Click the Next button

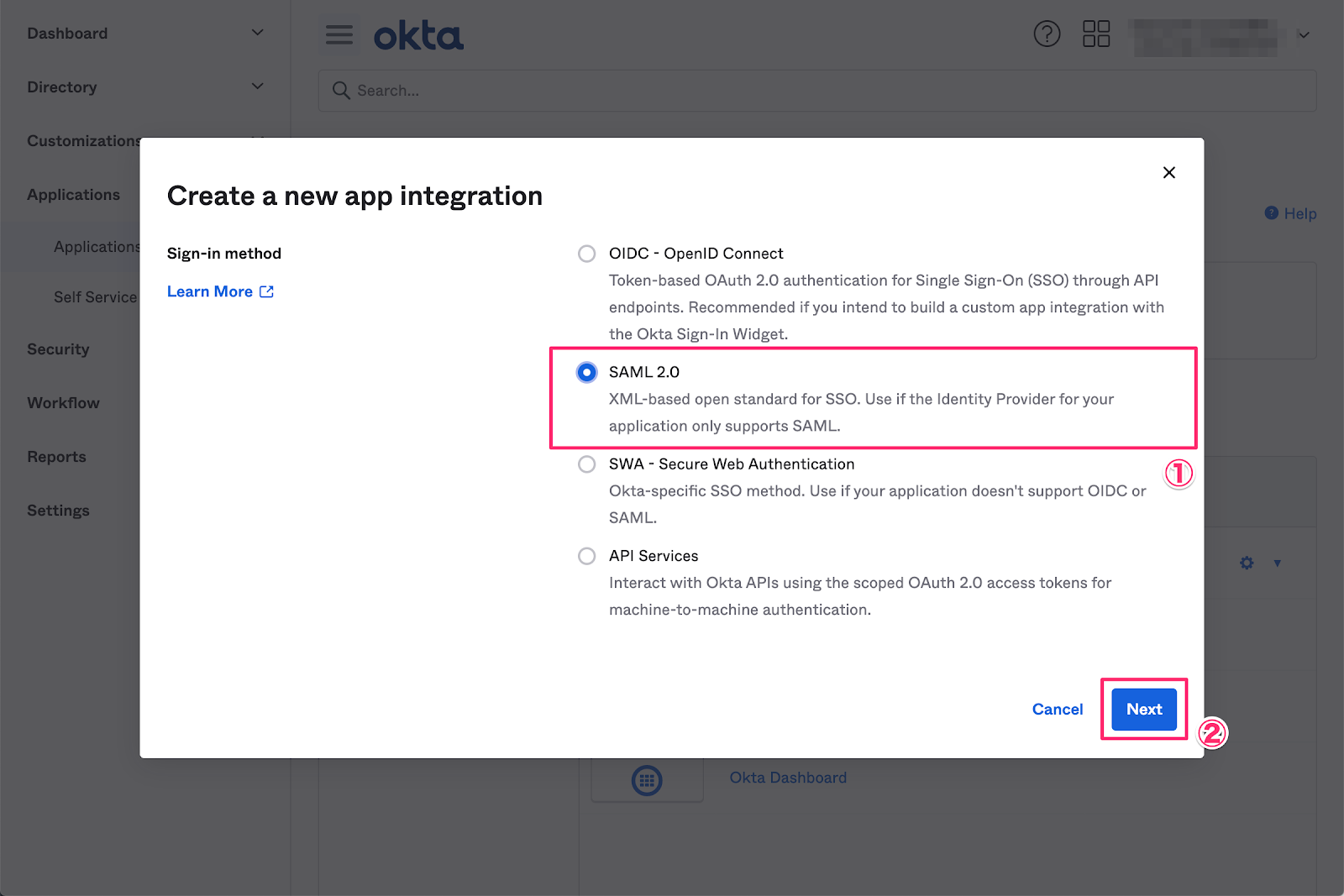[1144, 710]
